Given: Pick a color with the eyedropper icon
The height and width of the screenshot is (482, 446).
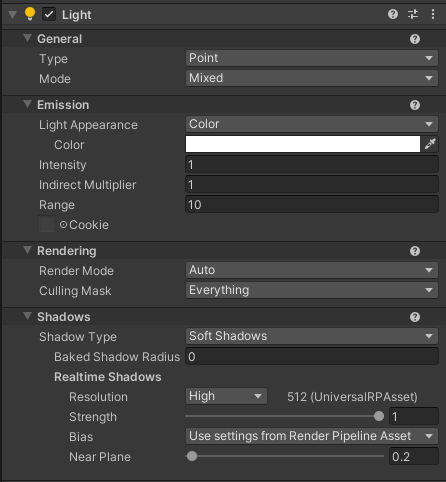Looking at the screenshot, I should [x=430, y=144].
